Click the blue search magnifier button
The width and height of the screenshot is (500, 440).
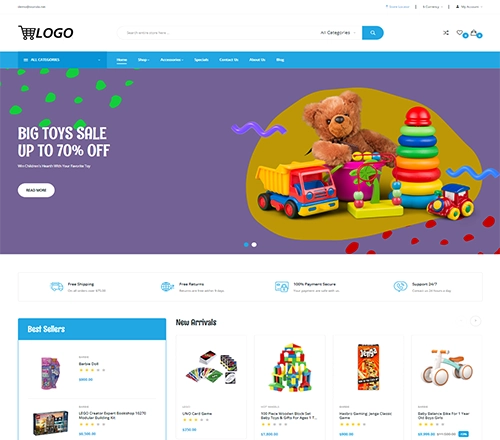point(373,33)
